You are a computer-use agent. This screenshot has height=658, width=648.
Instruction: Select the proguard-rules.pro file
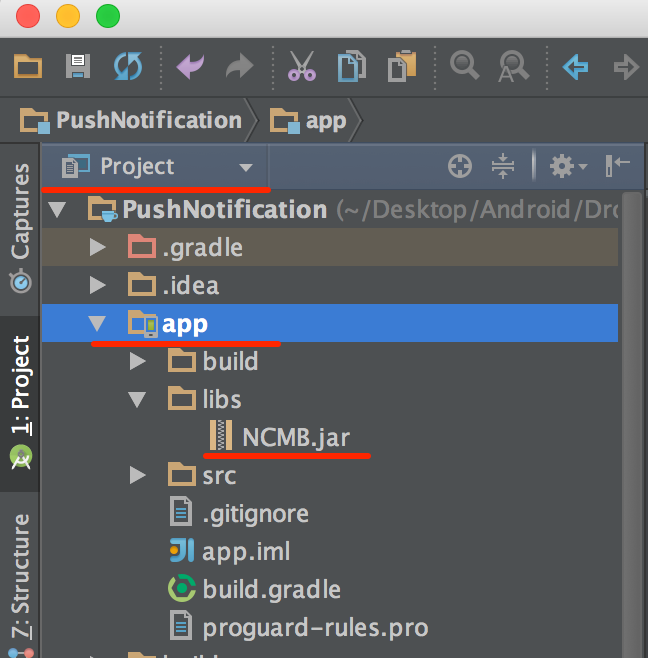pos(330,627)
